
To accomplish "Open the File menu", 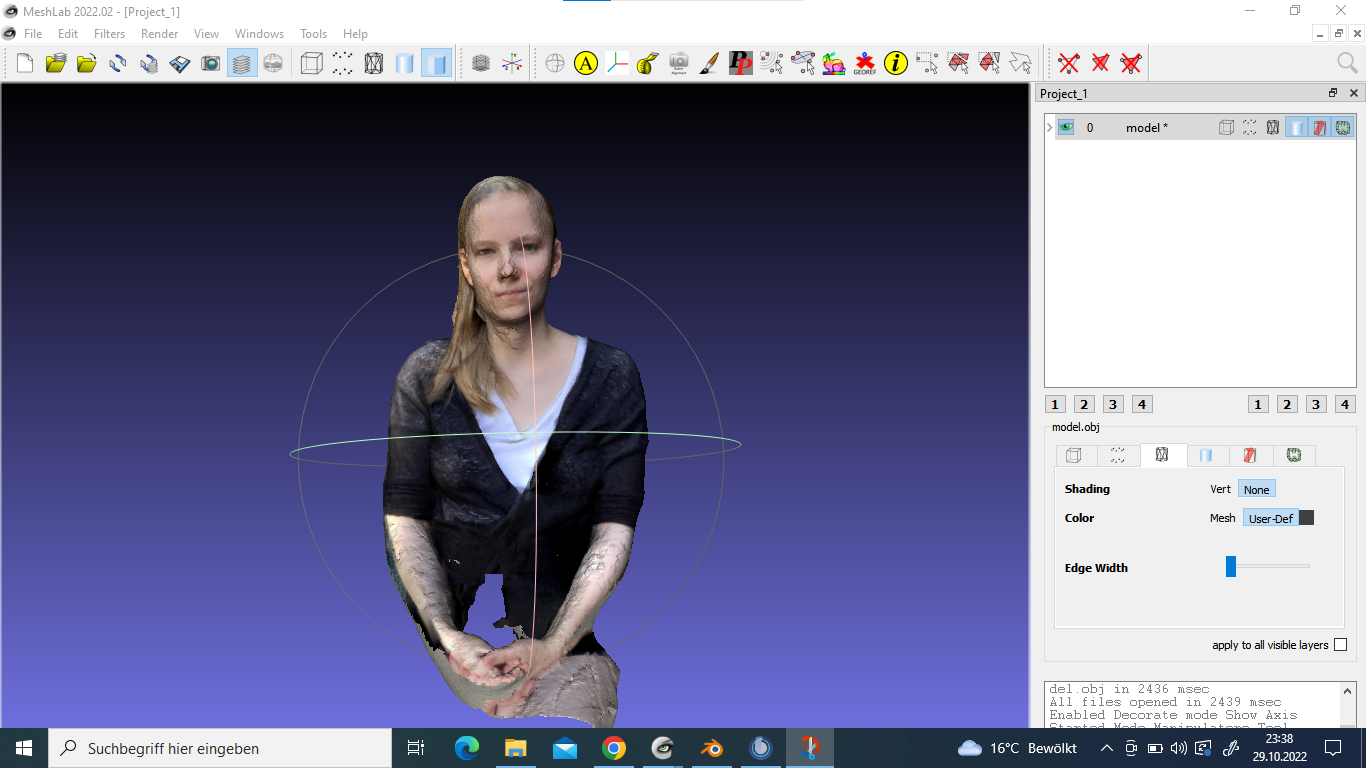I will tap(33, 34).
